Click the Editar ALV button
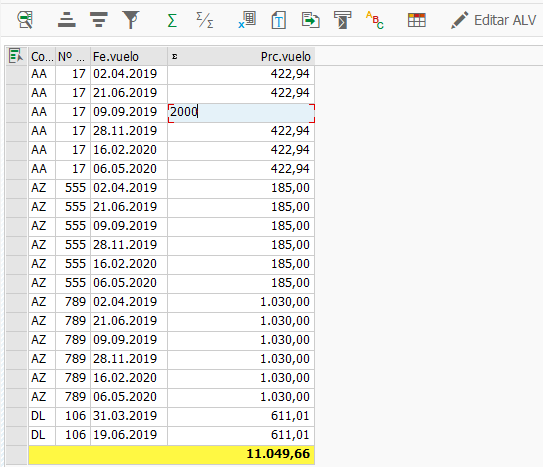The width and height of the screenshot is (543, 467). (493, 20)
